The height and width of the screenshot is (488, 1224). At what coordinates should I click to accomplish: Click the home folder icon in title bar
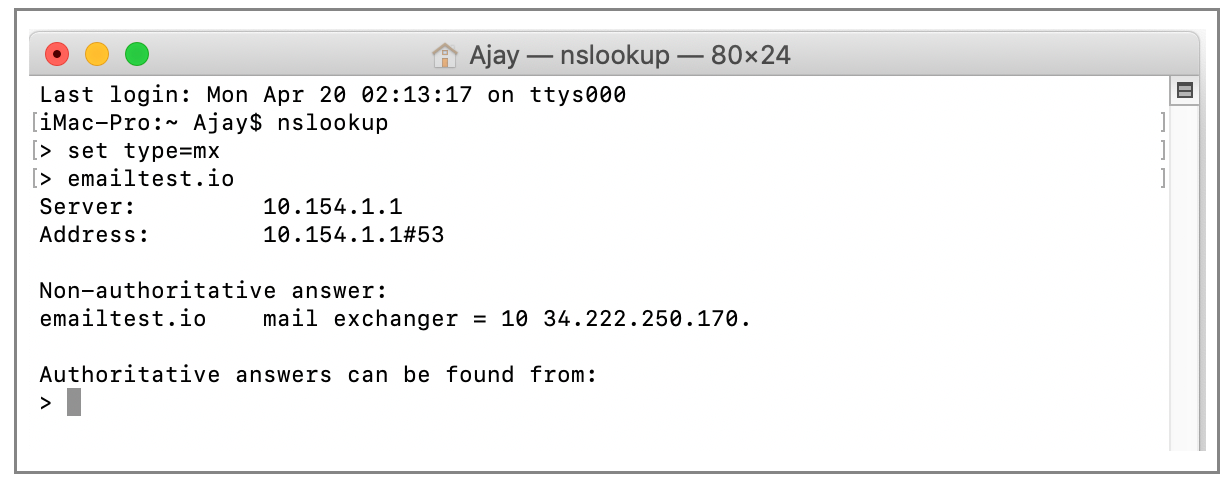444,54
